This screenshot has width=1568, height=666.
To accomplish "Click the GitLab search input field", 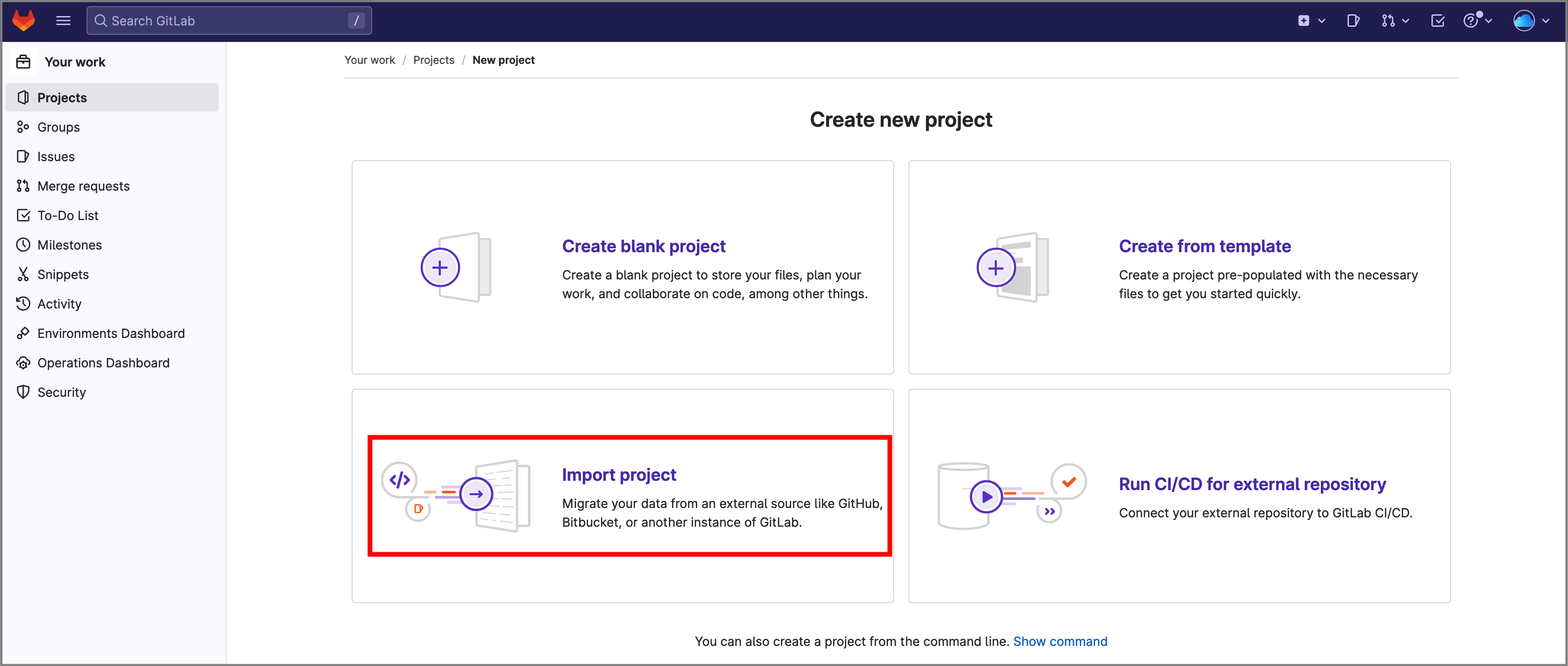I will point(229,20).
